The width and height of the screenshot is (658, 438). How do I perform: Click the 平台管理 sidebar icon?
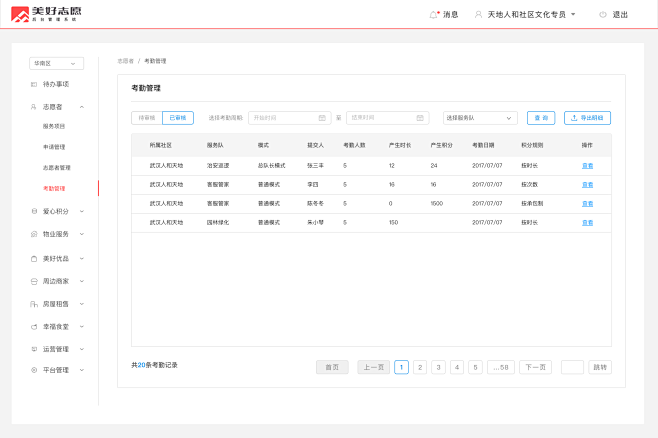[x=34, y=370]
